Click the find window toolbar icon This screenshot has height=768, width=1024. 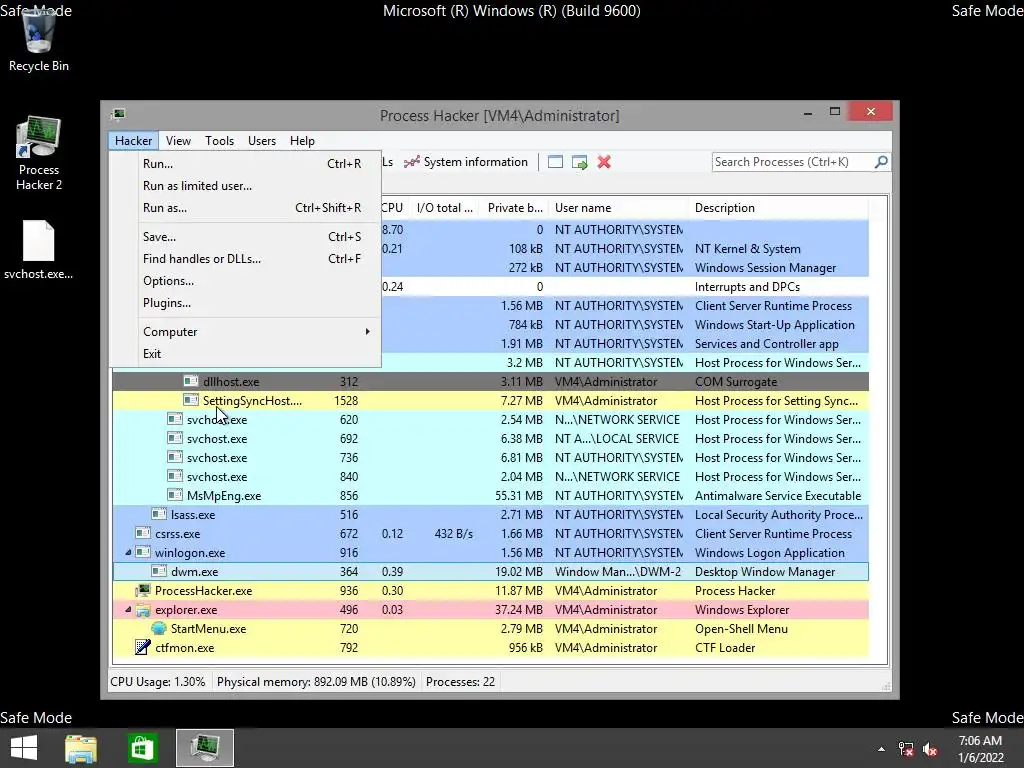click(x=555, y=162)
